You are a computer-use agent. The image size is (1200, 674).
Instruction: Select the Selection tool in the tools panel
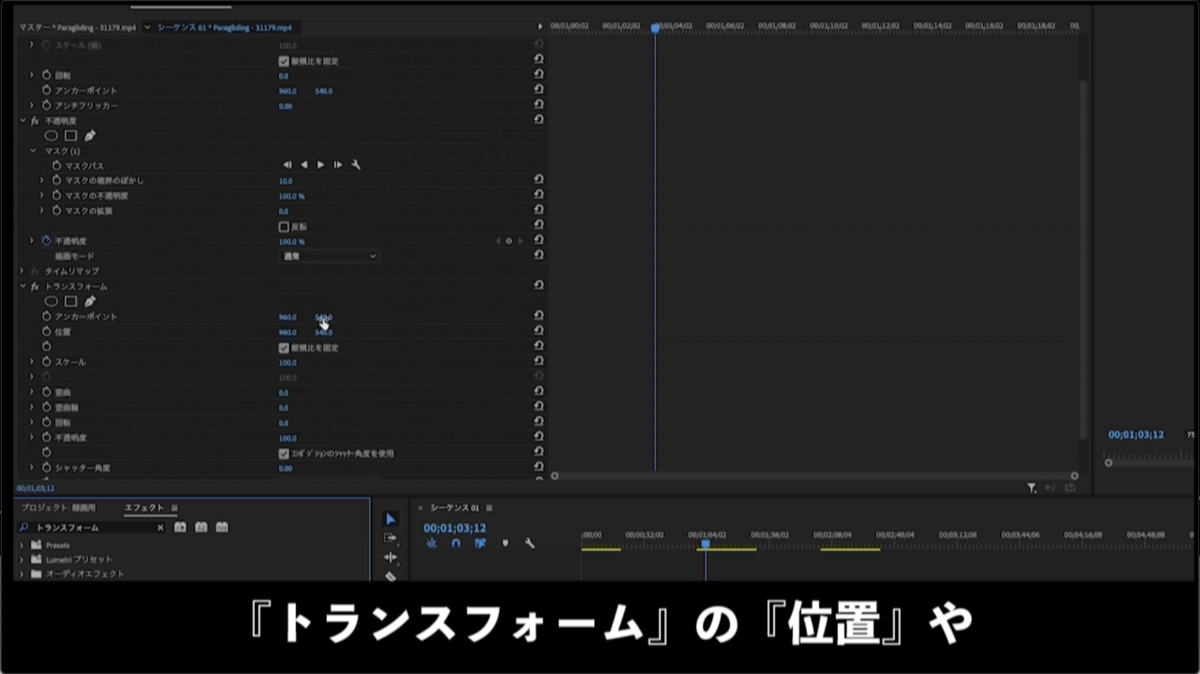click(390, 519)
